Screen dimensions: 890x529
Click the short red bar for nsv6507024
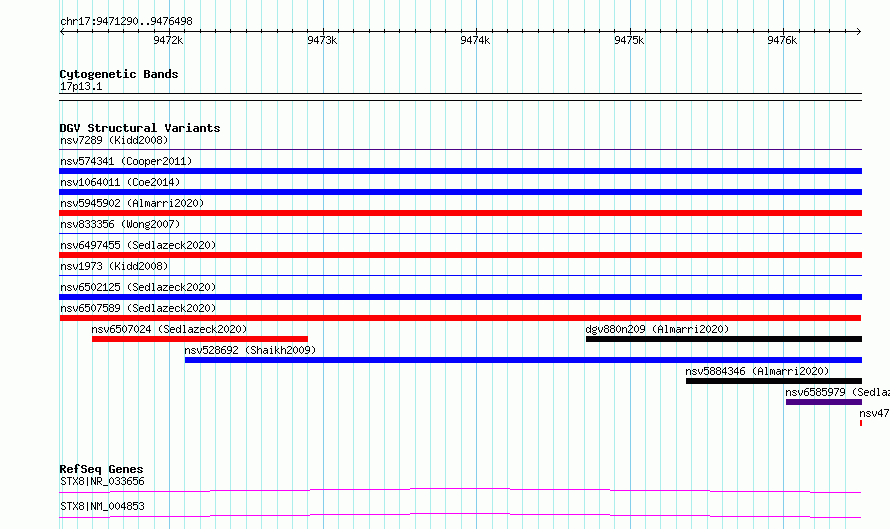pos(200,339)
